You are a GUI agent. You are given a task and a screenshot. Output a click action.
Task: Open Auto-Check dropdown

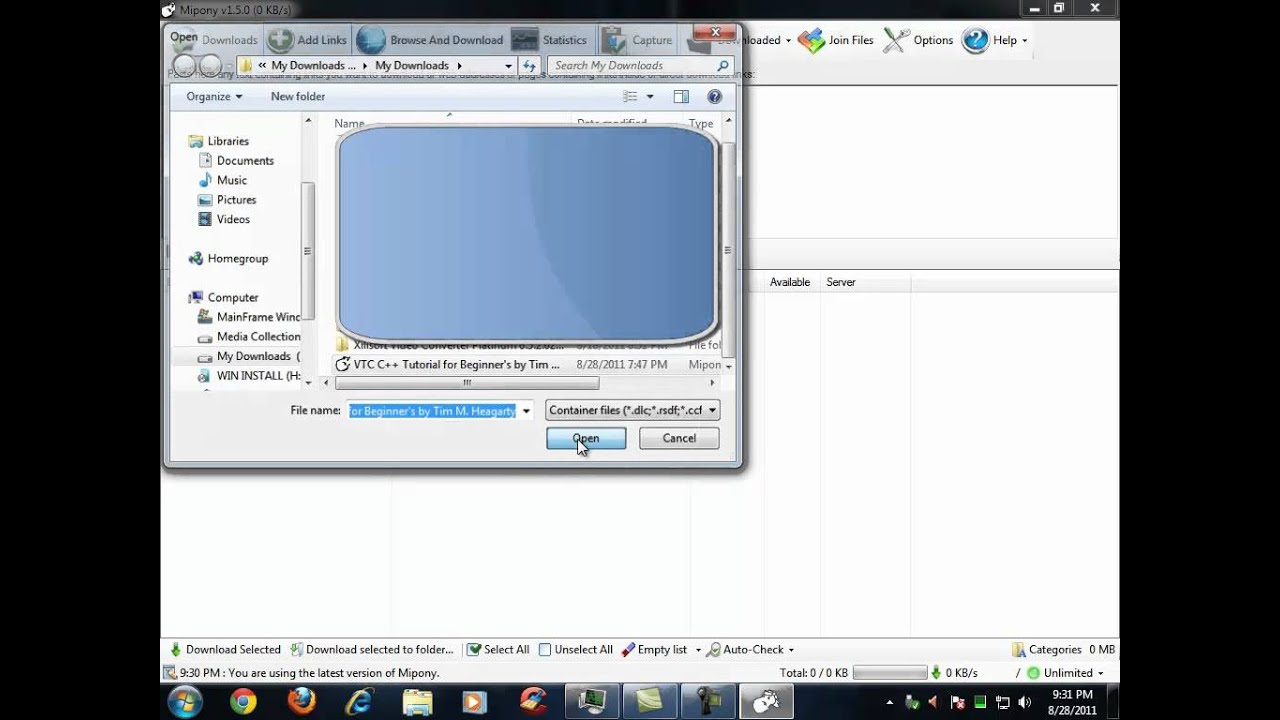(750, 649)
